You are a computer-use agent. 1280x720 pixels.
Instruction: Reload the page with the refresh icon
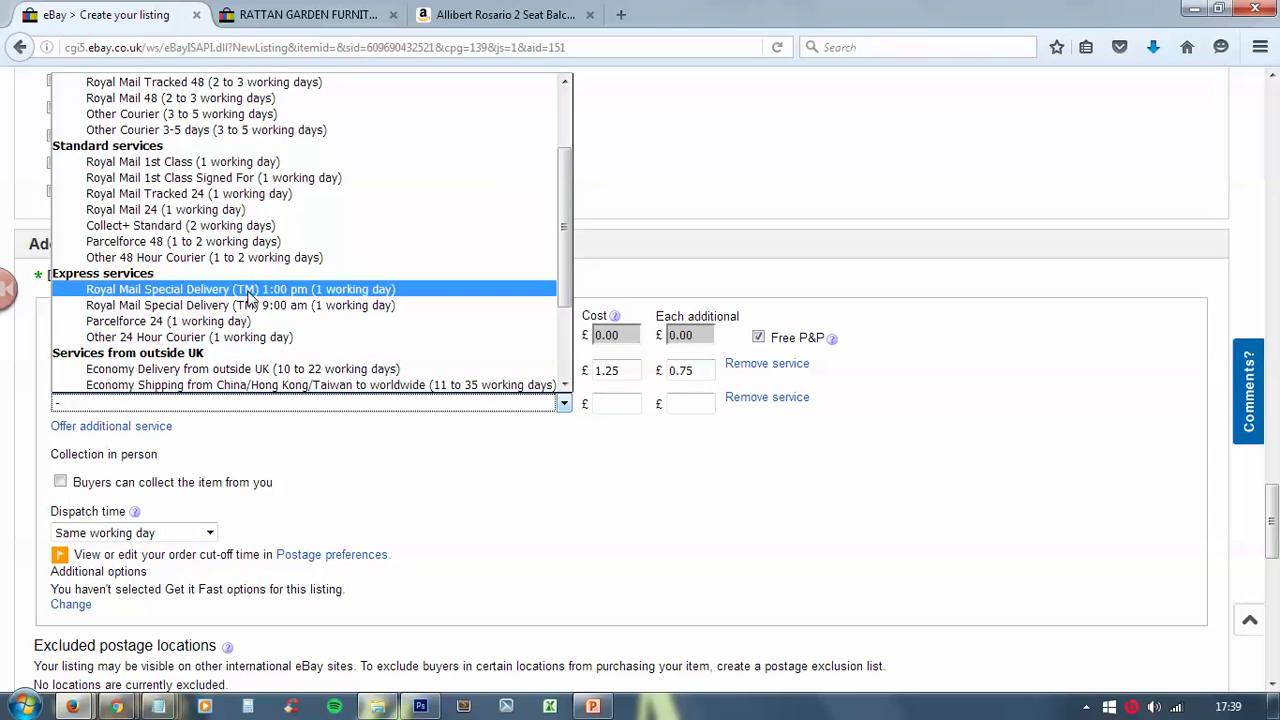pyautogui.click(x=777, y=47)
